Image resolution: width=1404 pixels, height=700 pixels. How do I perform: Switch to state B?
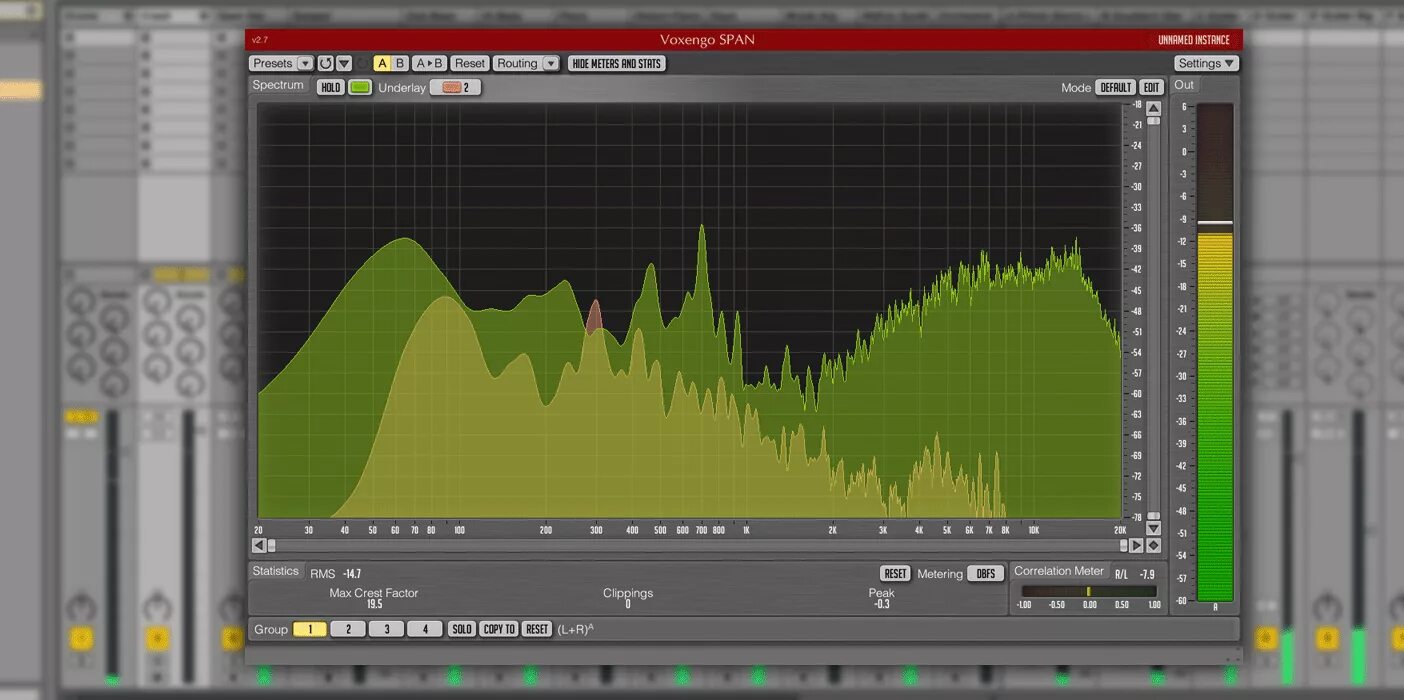400,63
